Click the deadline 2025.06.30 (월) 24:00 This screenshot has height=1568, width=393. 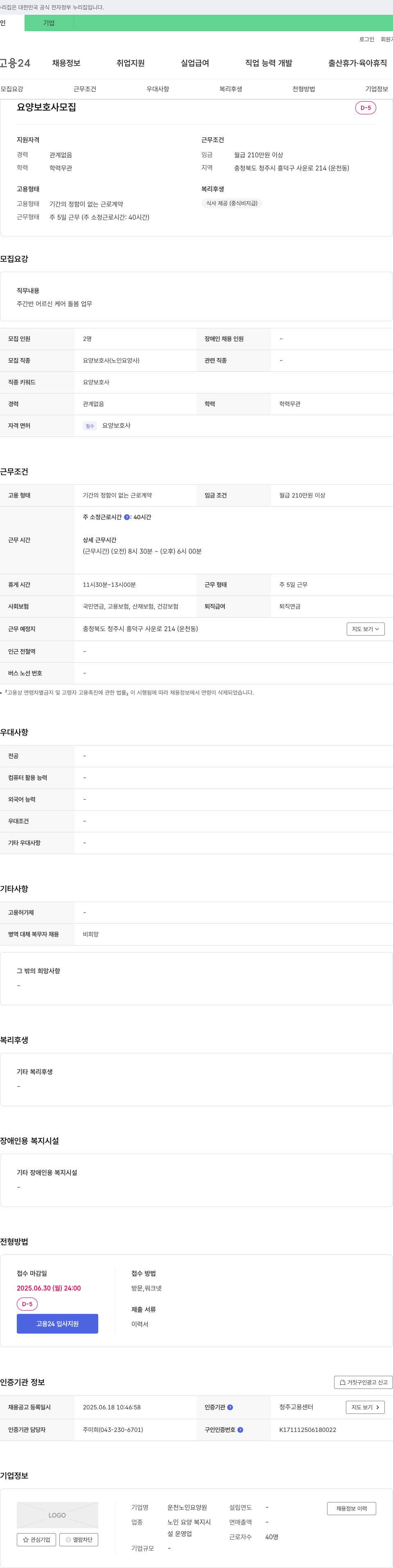(49, 1288)
